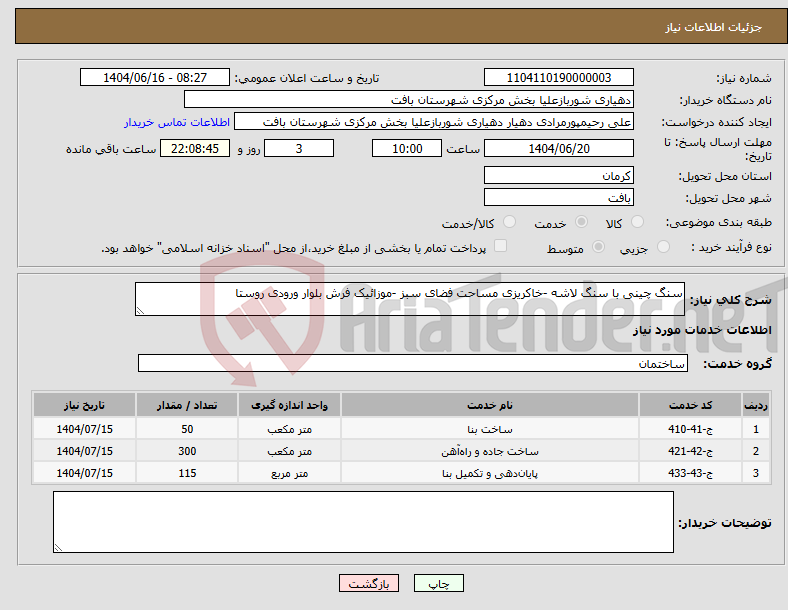Click the ایجاد کننده درخواست field
The height and width of the screenshot is (610, 788).
[x=434, y=122]
